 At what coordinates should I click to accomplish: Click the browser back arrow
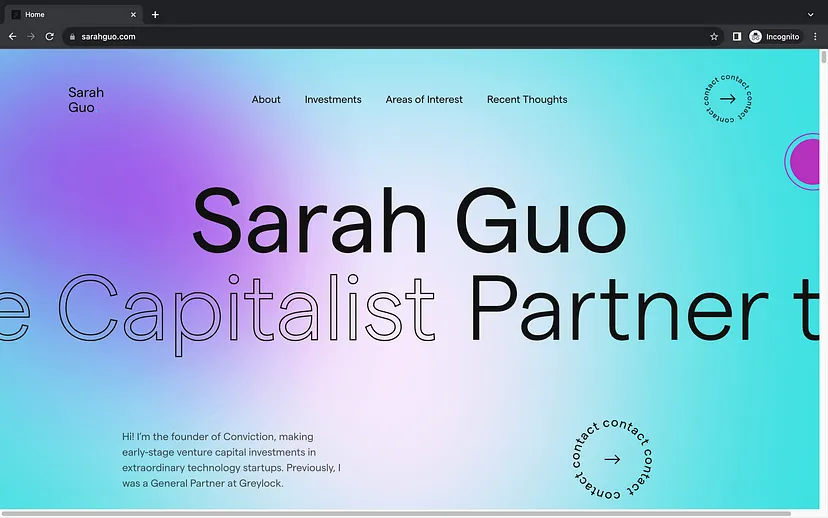click(x=12, y=36)
